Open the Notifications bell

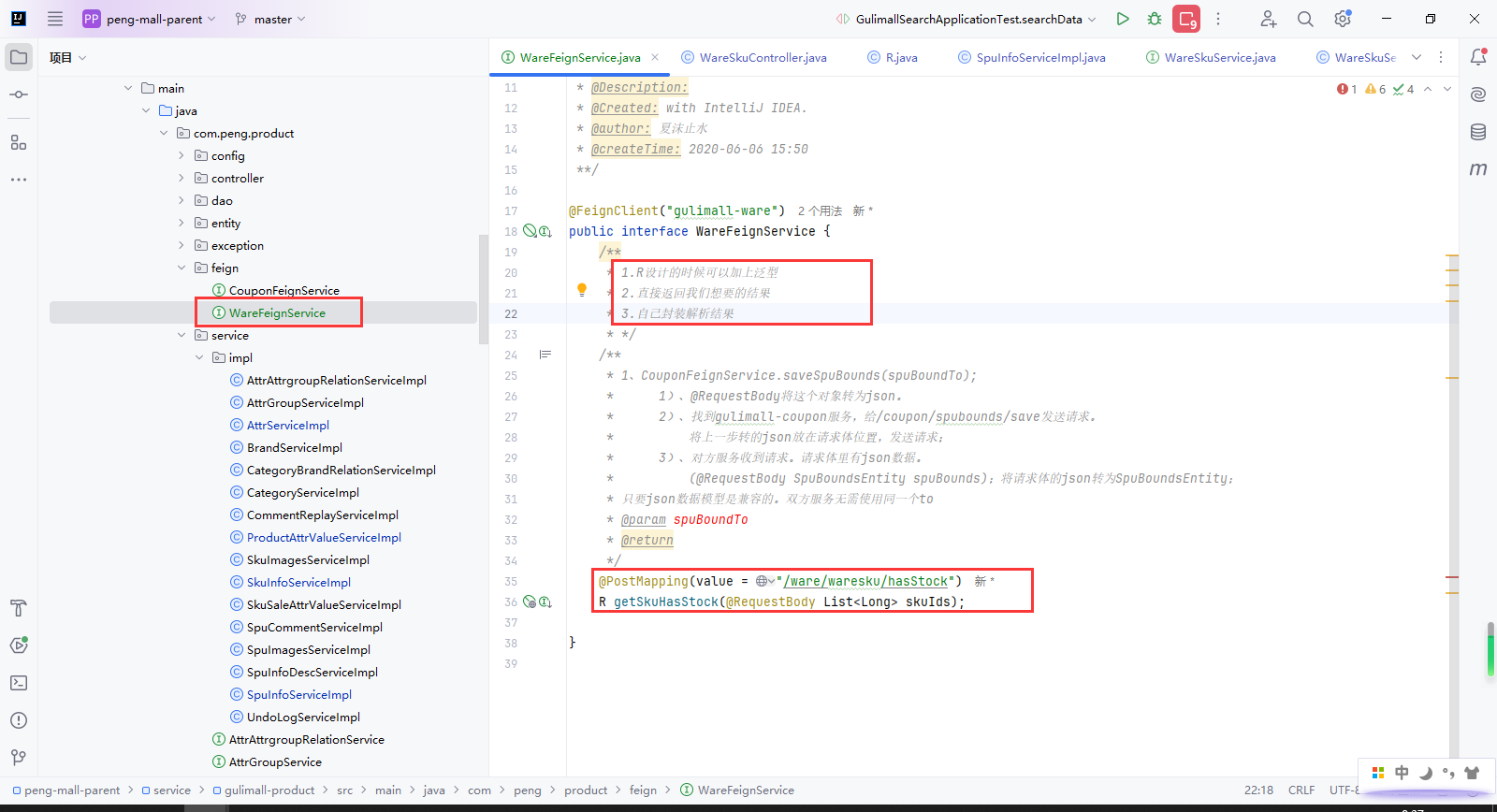[1478, 57]
